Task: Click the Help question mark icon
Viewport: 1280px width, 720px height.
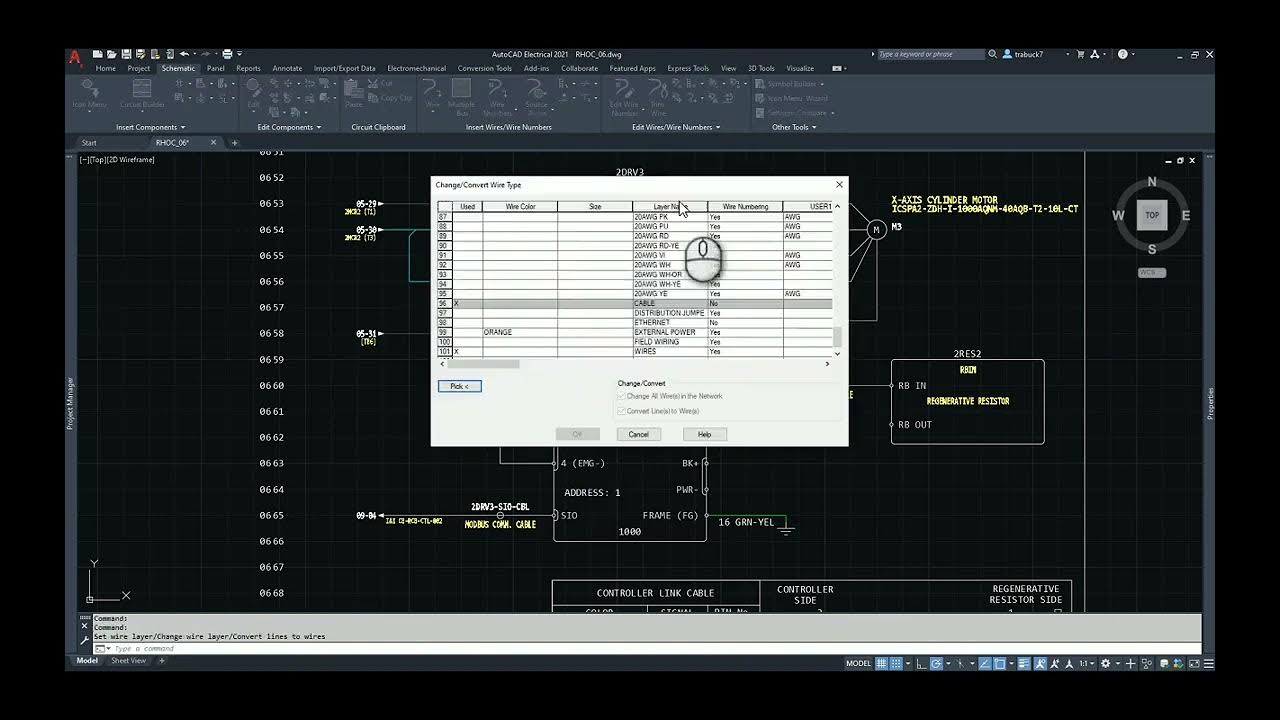Action: coord(1123,54)
